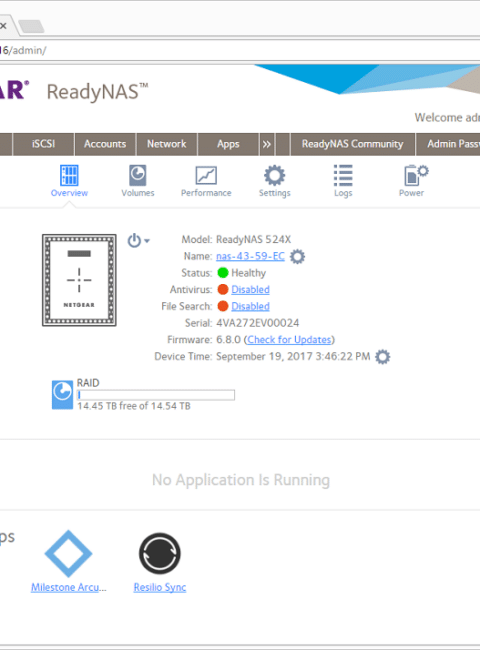The width and height of the screenshot is (480, 650).
Task: Open the Apps tab
Action: tap(228, 144)
